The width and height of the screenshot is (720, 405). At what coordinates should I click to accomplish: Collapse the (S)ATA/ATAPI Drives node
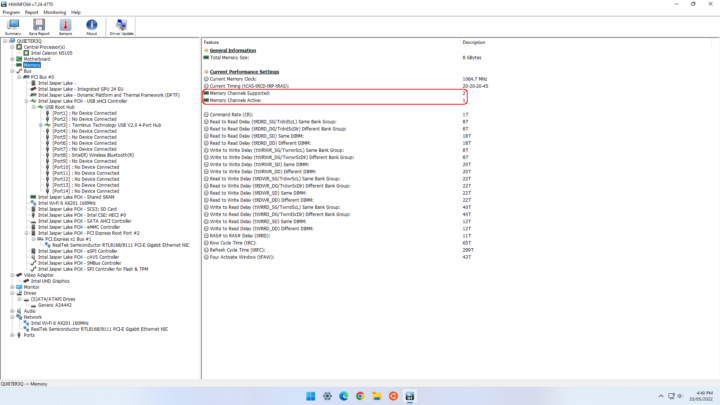pyautogui.click(x=19, y=299)
